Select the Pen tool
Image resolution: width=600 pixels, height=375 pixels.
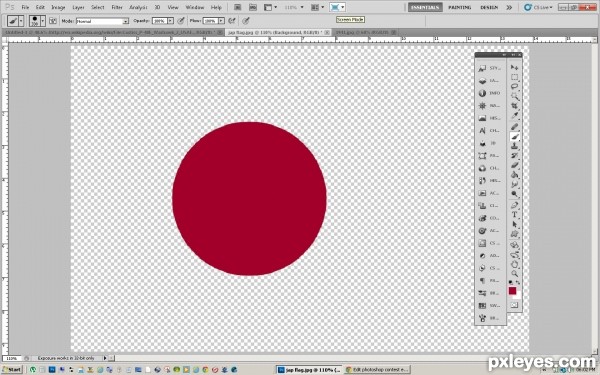point(514,205)
